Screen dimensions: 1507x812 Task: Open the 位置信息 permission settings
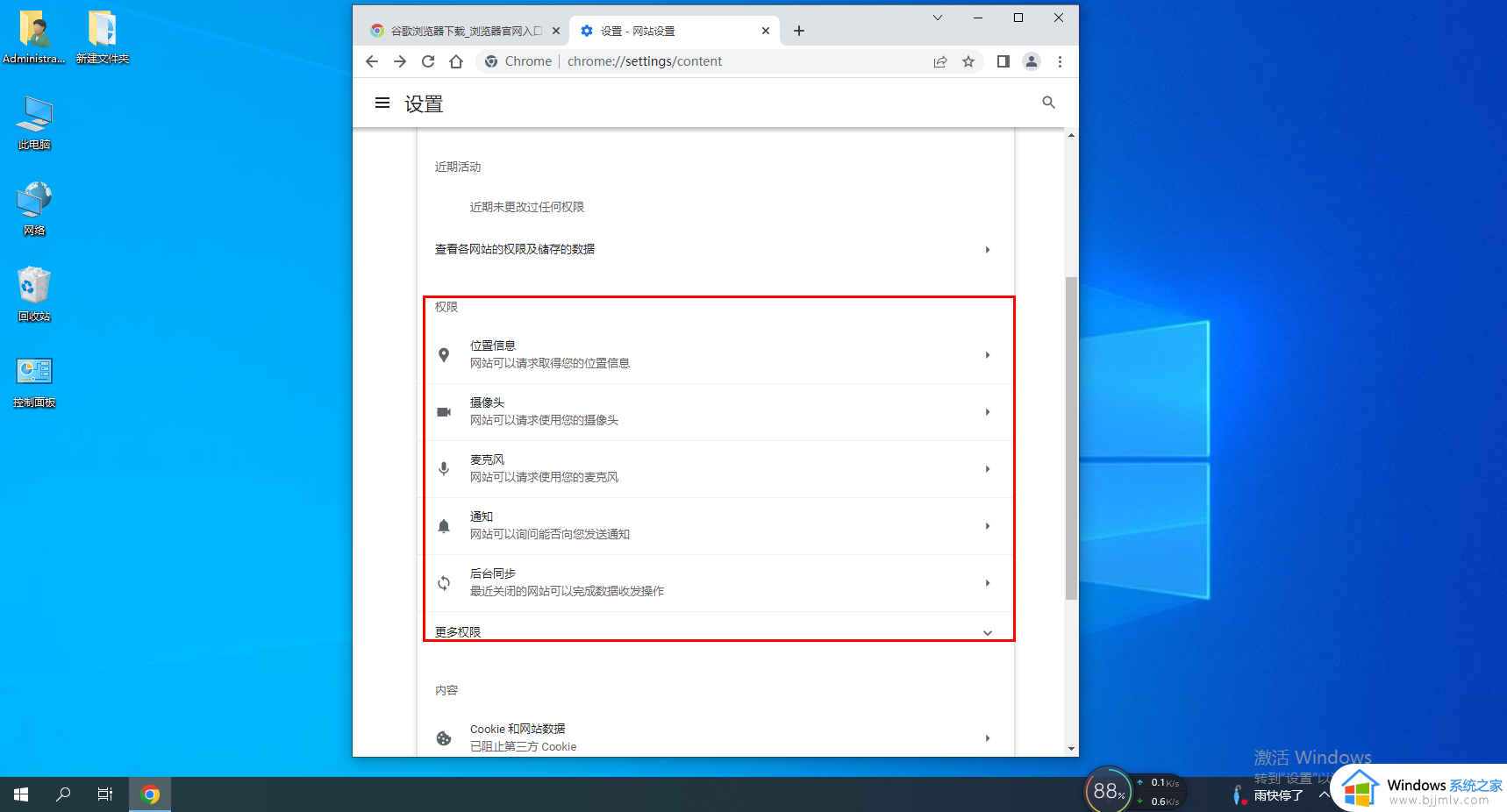(x=715, y=354)
